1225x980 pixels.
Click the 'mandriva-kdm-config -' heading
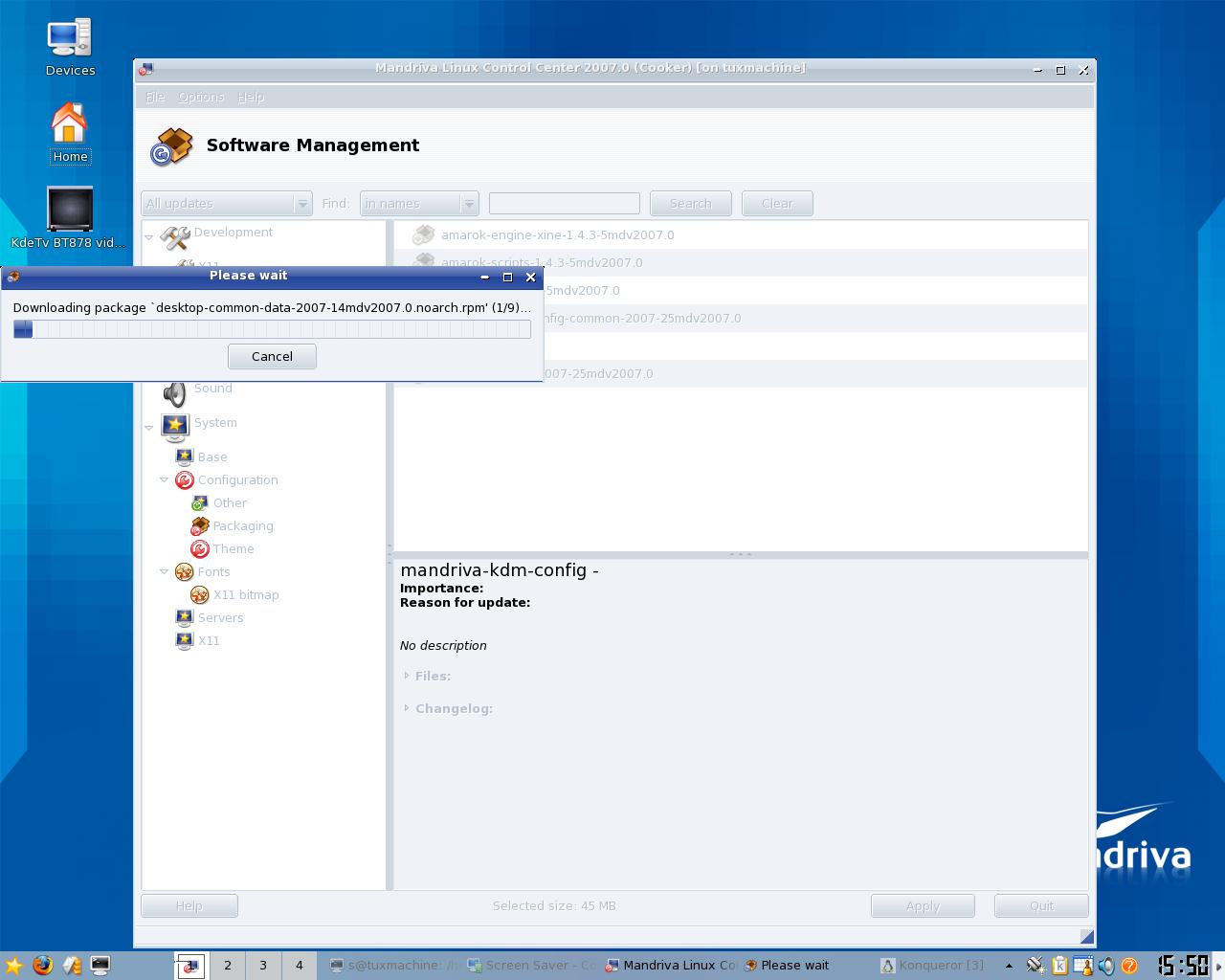[x=500, y=570]
